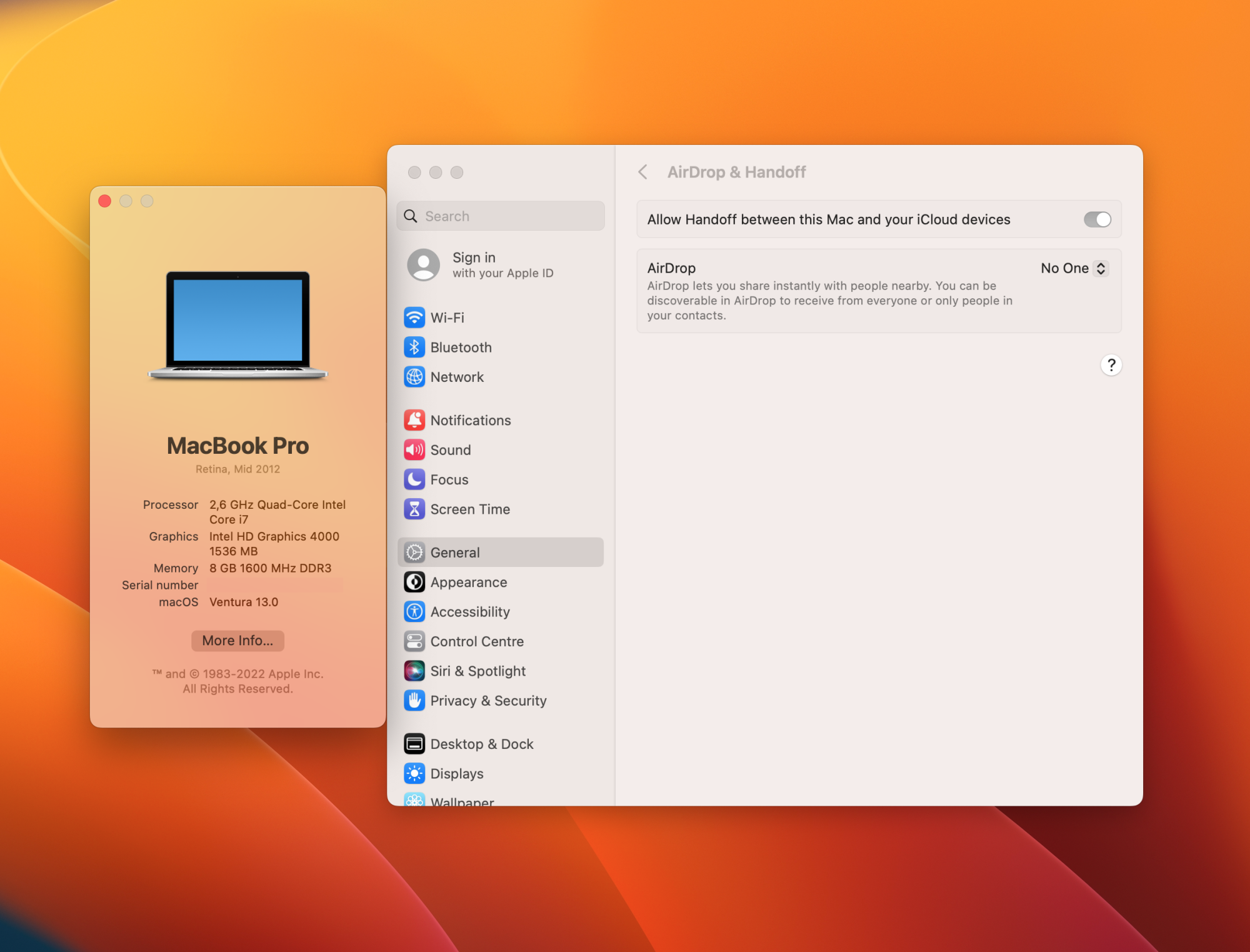Viewport: 1250px width, 952px height.
Task: Click the Desktop & Dock icon
Action: tap(414, 744)
